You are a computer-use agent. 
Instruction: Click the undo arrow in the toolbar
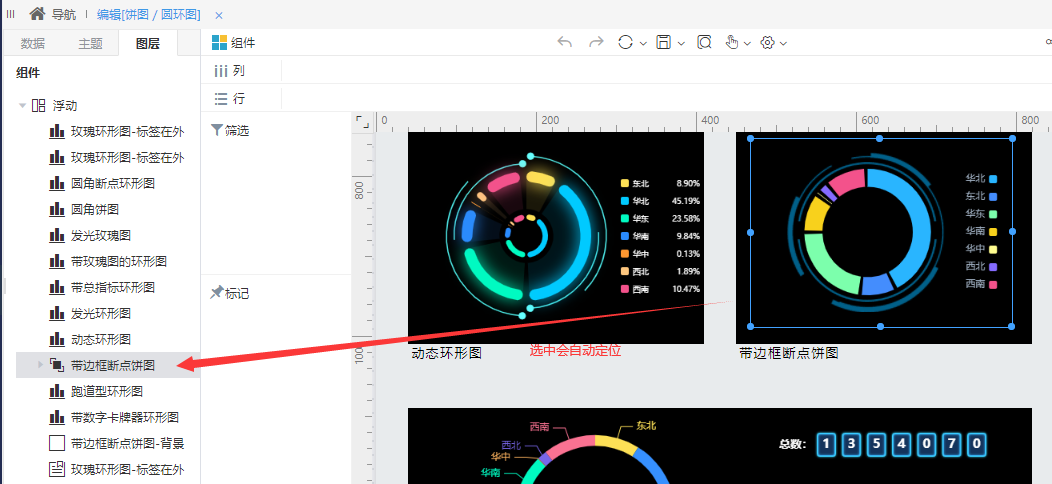565,42
